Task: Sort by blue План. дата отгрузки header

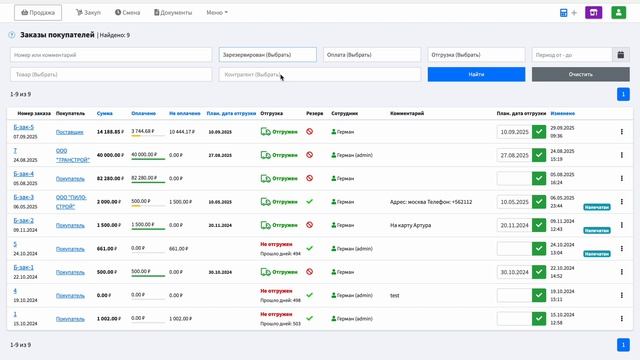Action: (231, 113)
